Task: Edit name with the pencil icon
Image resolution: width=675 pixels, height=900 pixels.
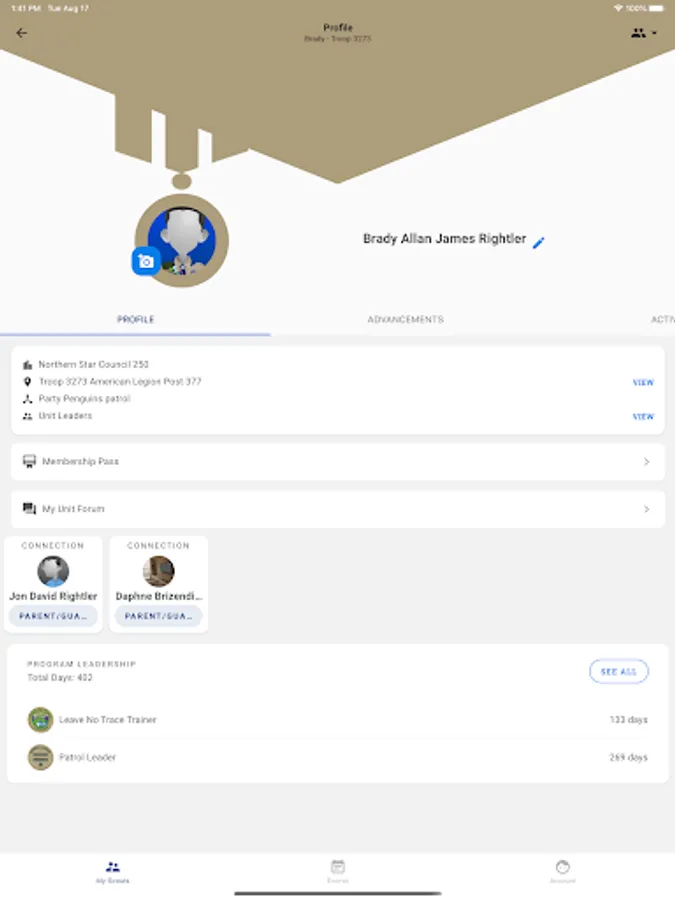Action: (x=538, y=243)
